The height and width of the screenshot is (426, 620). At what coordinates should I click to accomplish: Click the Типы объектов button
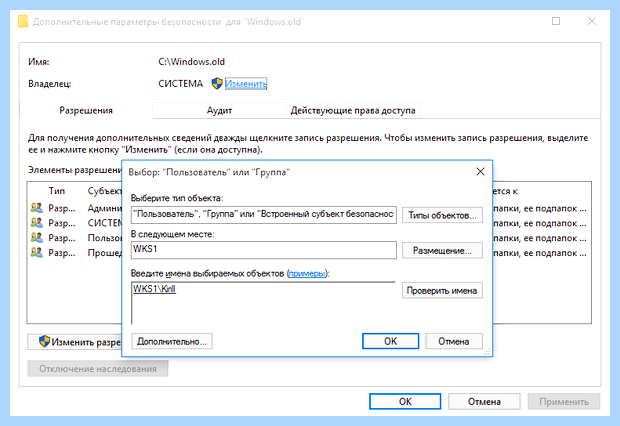[x=442, y=215]
